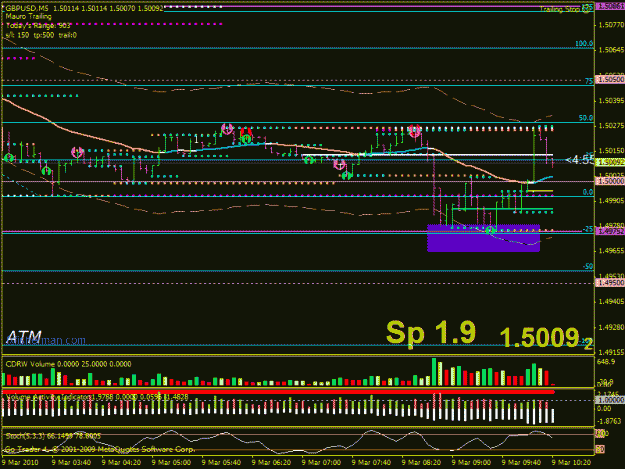Screen dimensions: 625x469
Task: Click the current price tag 1.50092
Action: pos(610,162)
